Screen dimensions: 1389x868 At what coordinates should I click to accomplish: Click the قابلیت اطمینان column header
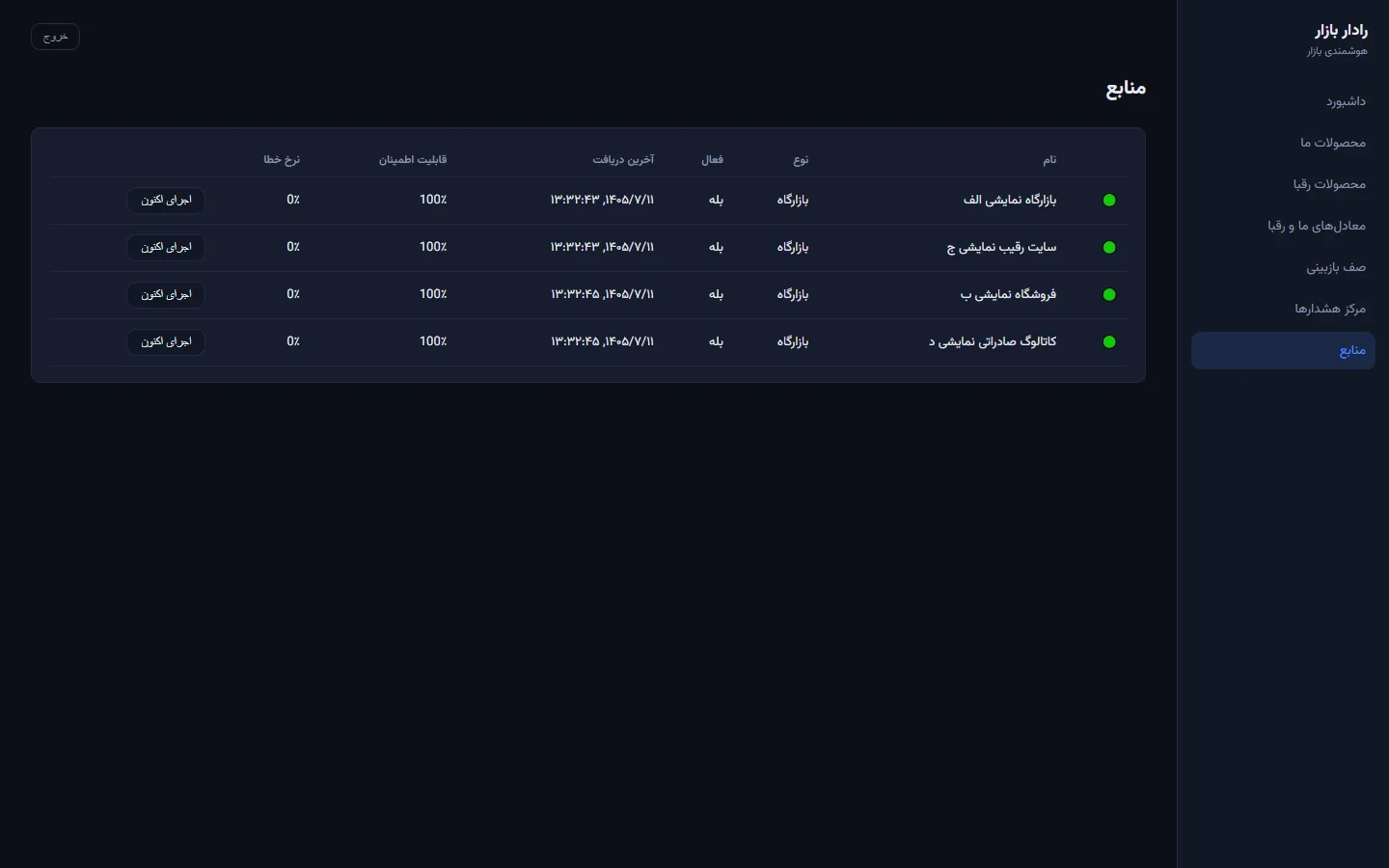(x=413, y=160)
